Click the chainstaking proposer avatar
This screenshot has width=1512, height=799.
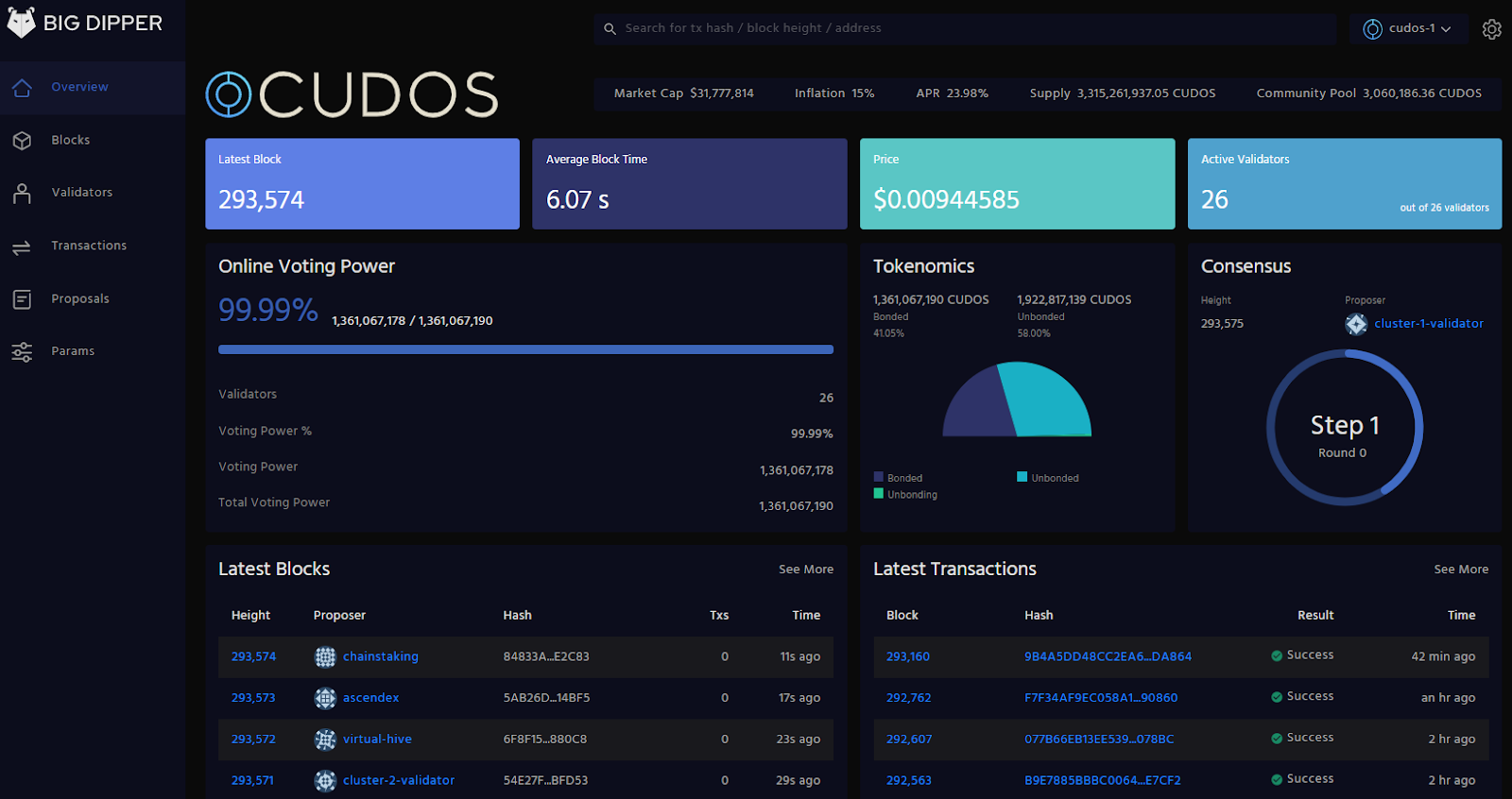[x=325, y=656]
